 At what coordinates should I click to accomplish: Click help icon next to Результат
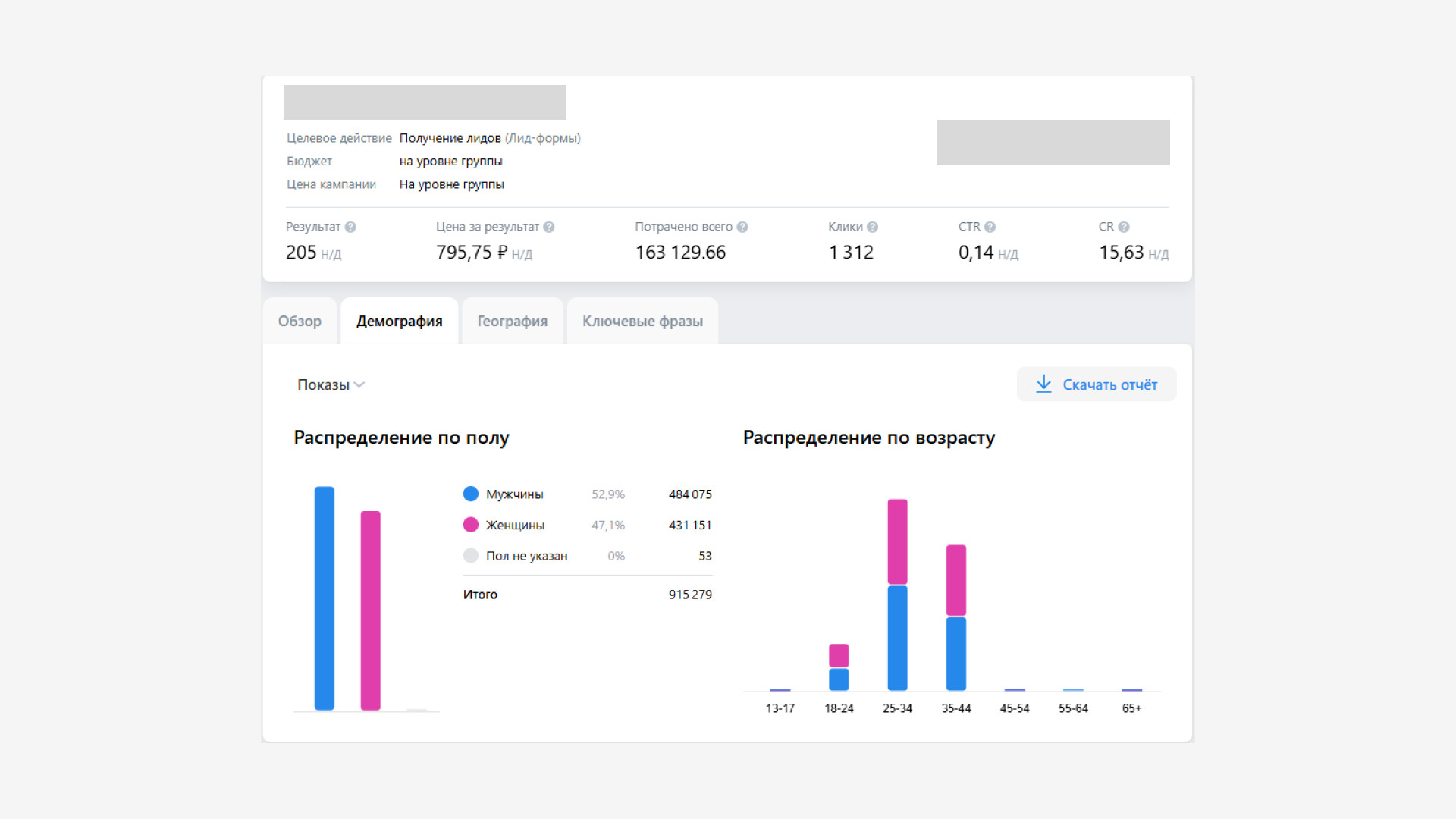[x=350, y=227]
